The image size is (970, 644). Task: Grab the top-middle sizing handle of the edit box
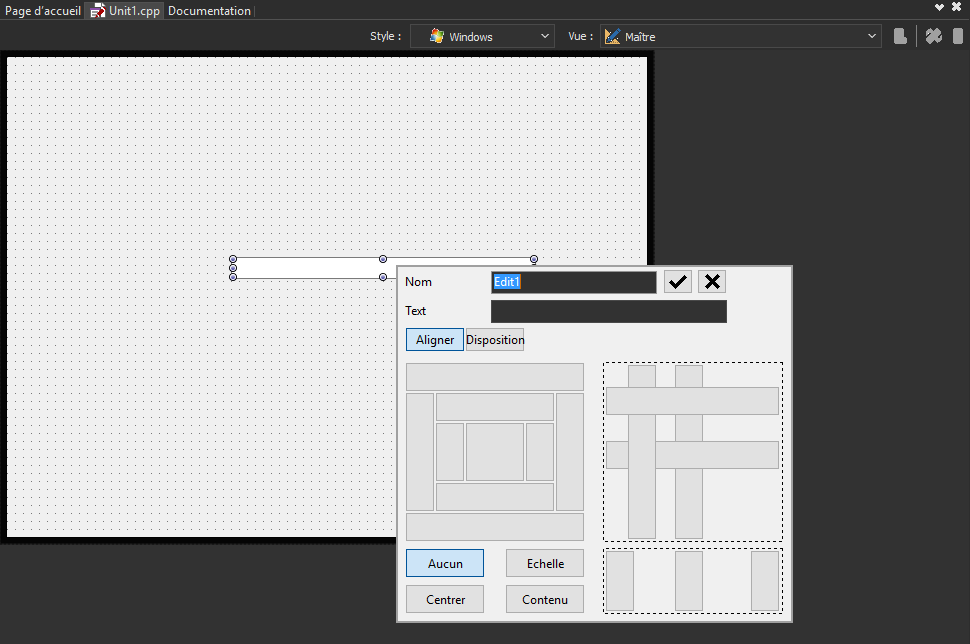[x=383, y=259]
